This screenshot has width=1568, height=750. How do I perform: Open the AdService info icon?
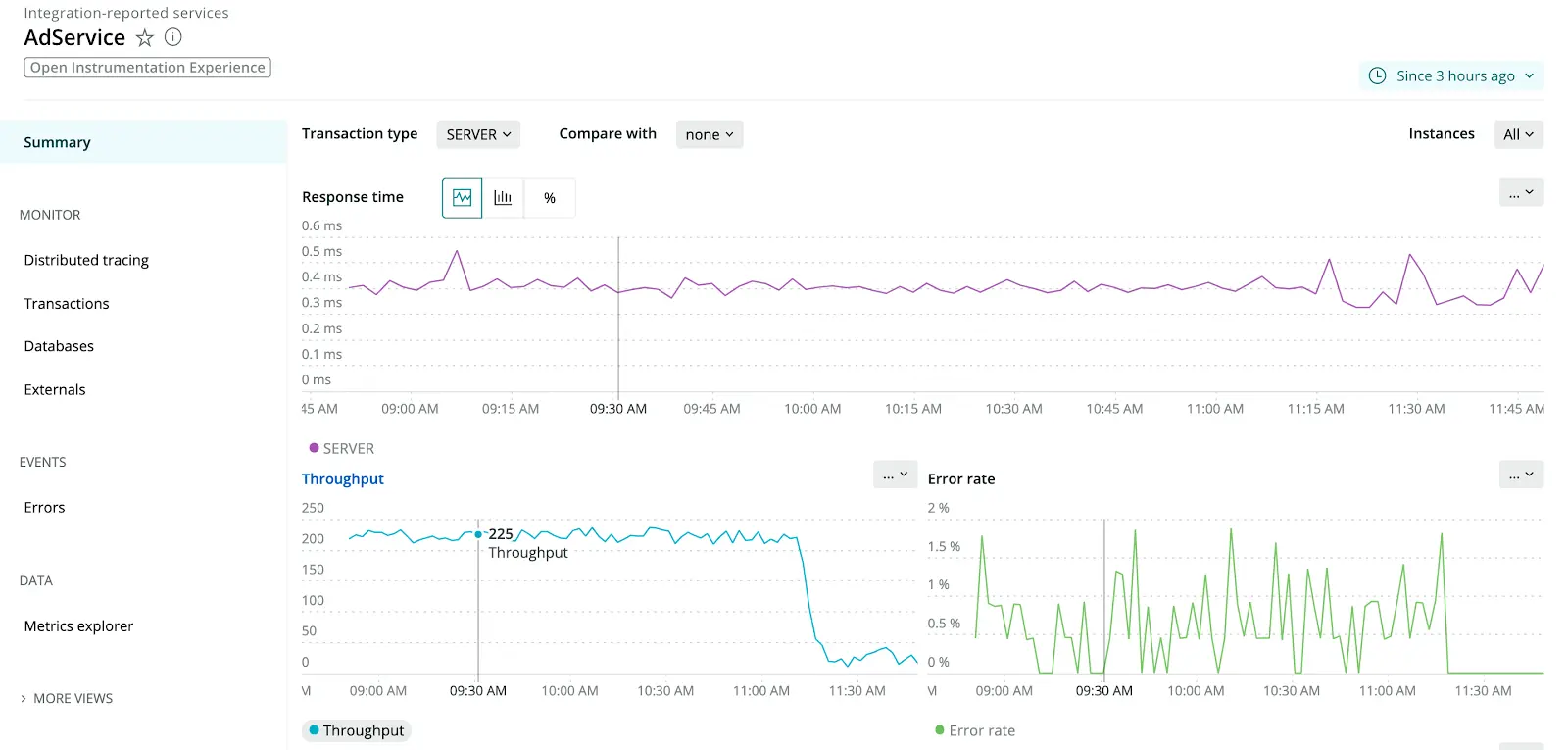173,37
